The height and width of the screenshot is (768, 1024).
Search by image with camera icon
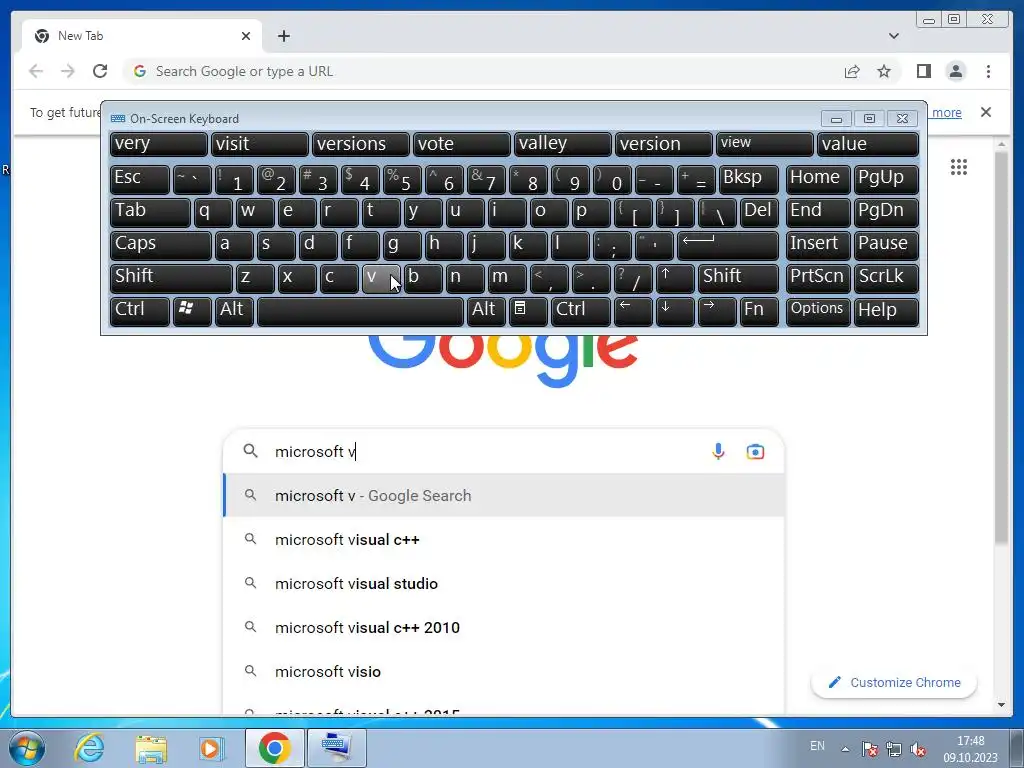pyautogui.click(x=755, y=451)
